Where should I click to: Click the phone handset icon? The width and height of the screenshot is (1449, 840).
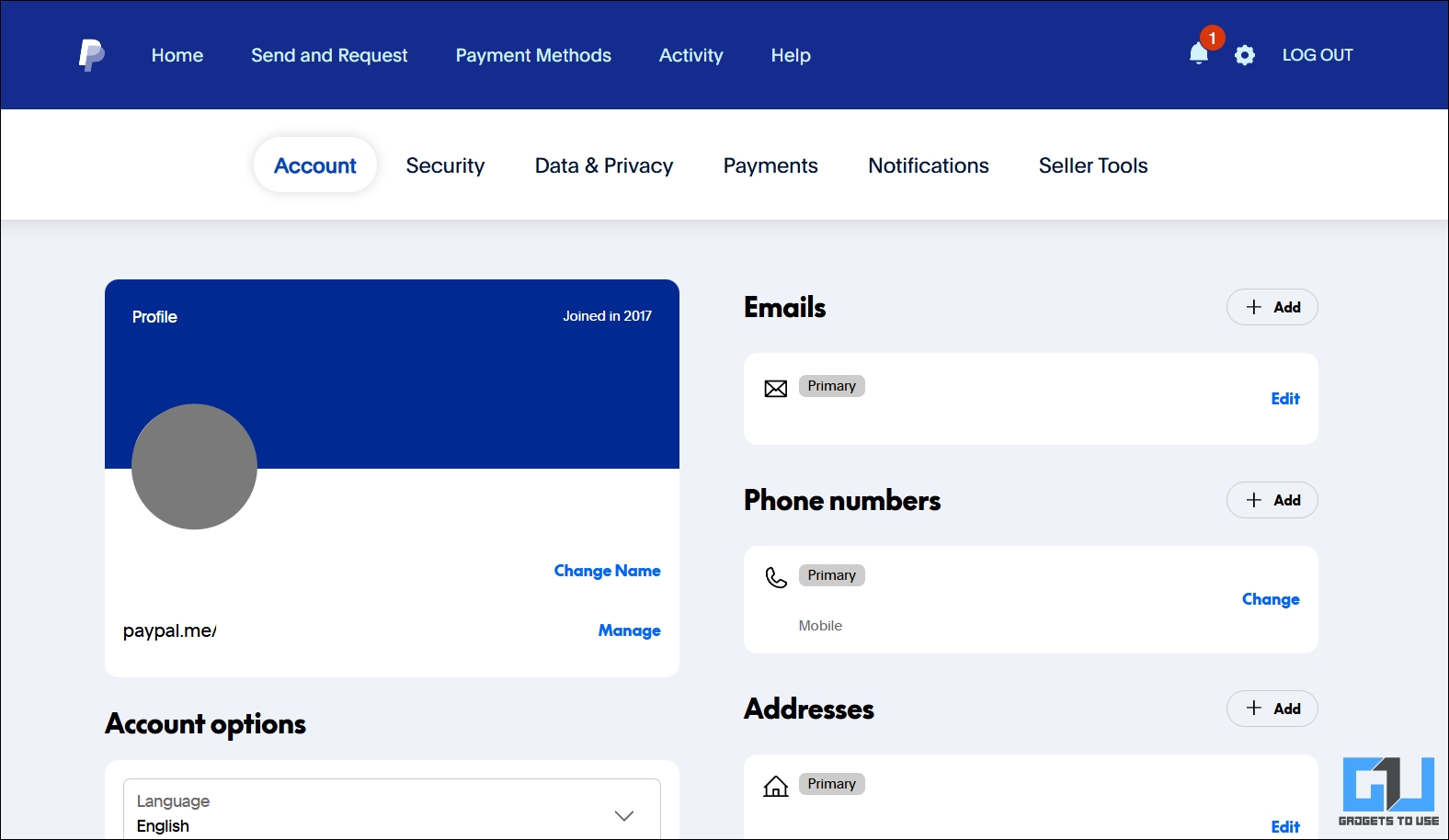tap(776, 577)
